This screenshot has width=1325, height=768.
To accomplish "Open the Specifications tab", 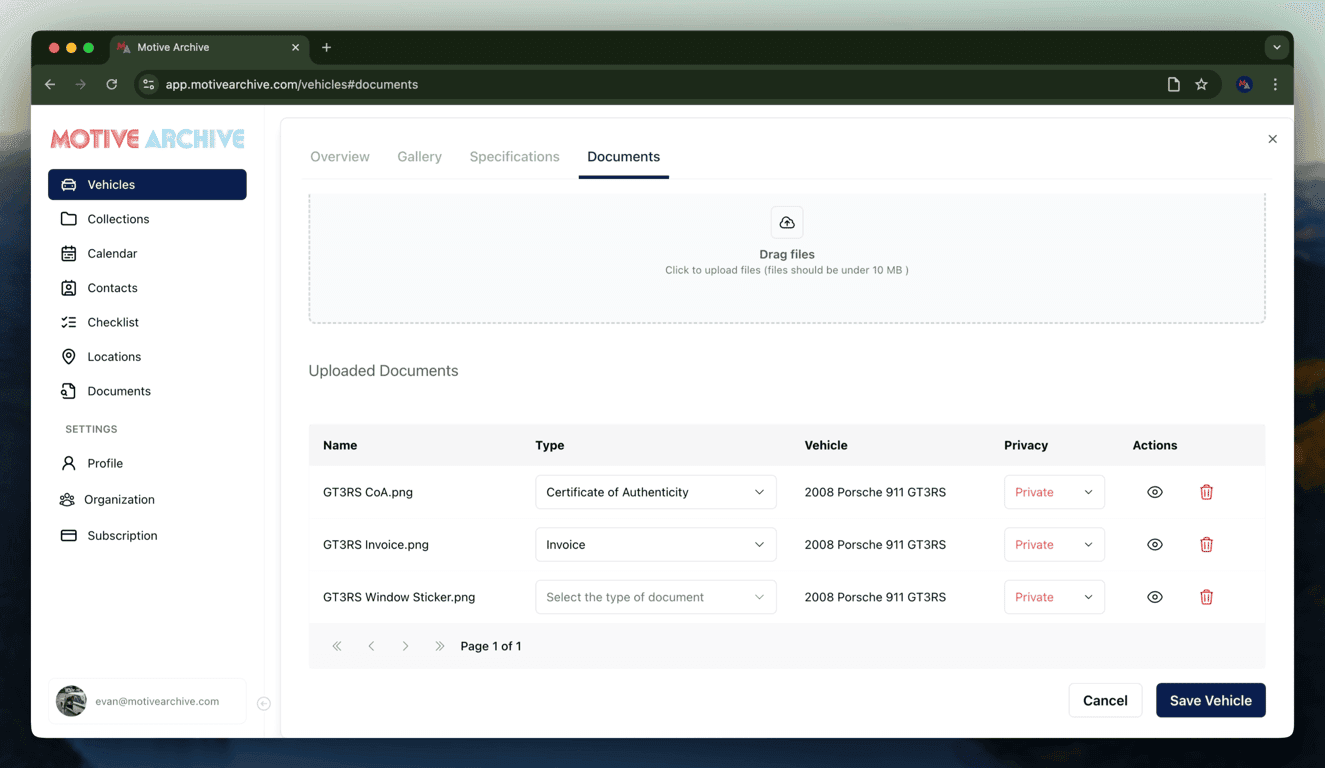I will tap(514, 157).
